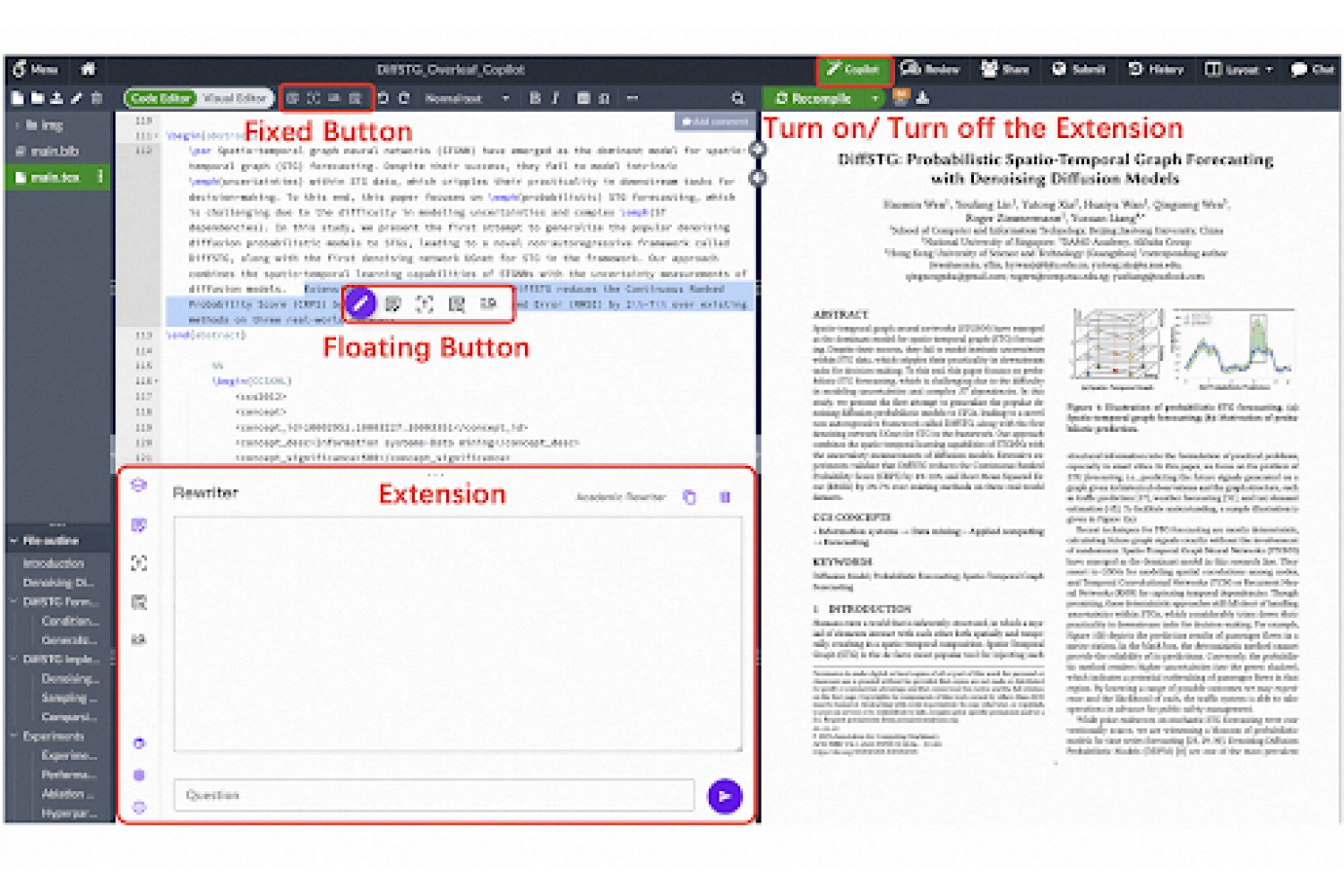Open the Layout dropdown
Image resolution: width=1344 pixels, height=896 pixels.
[1239, 69]
